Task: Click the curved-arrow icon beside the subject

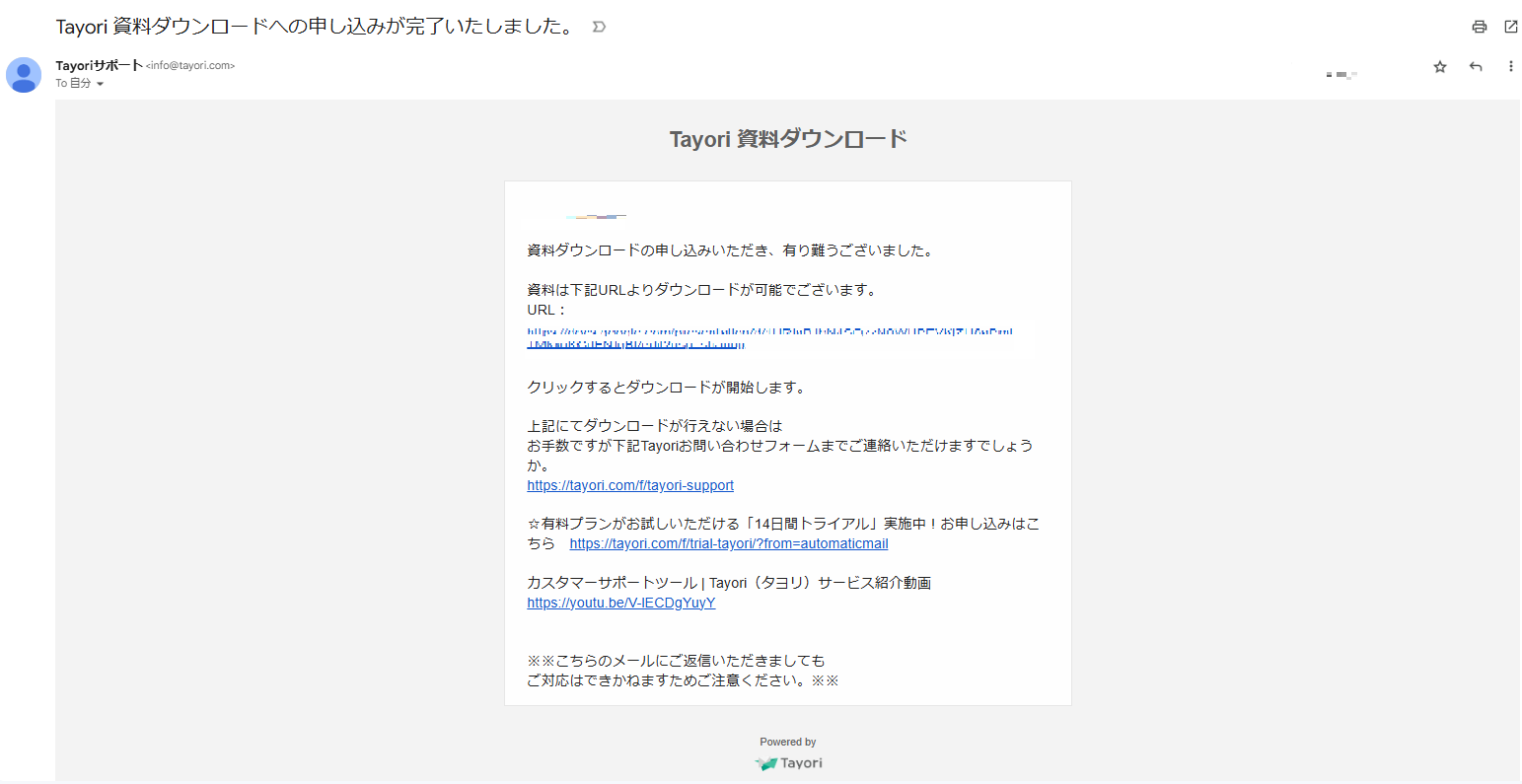Action: (599, 27)
